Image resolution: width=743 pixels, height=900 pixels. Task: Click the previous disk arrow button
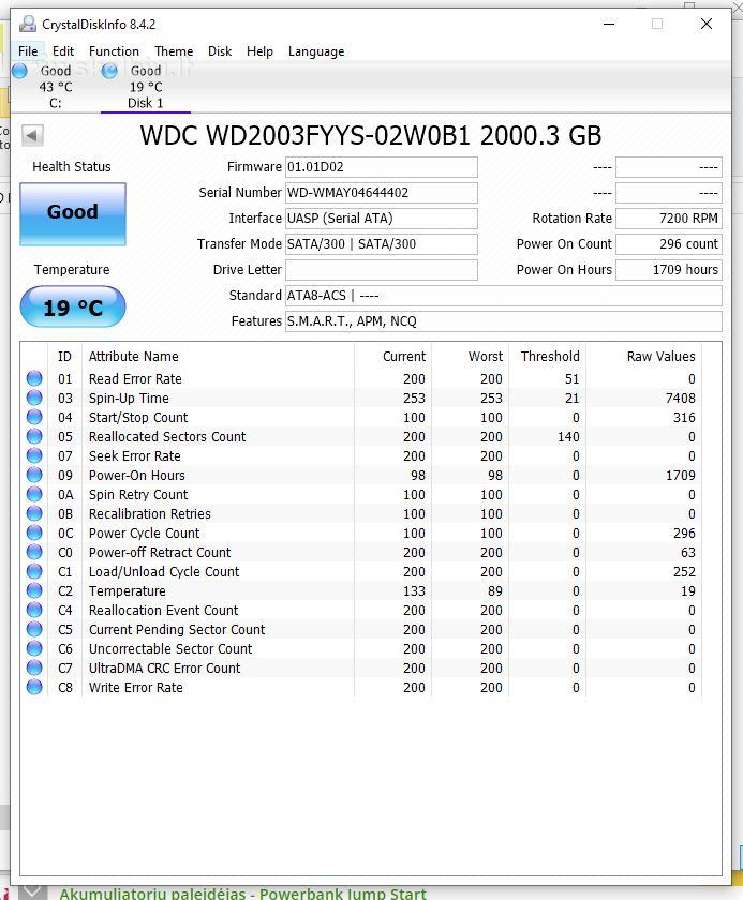tap(32, 135)
